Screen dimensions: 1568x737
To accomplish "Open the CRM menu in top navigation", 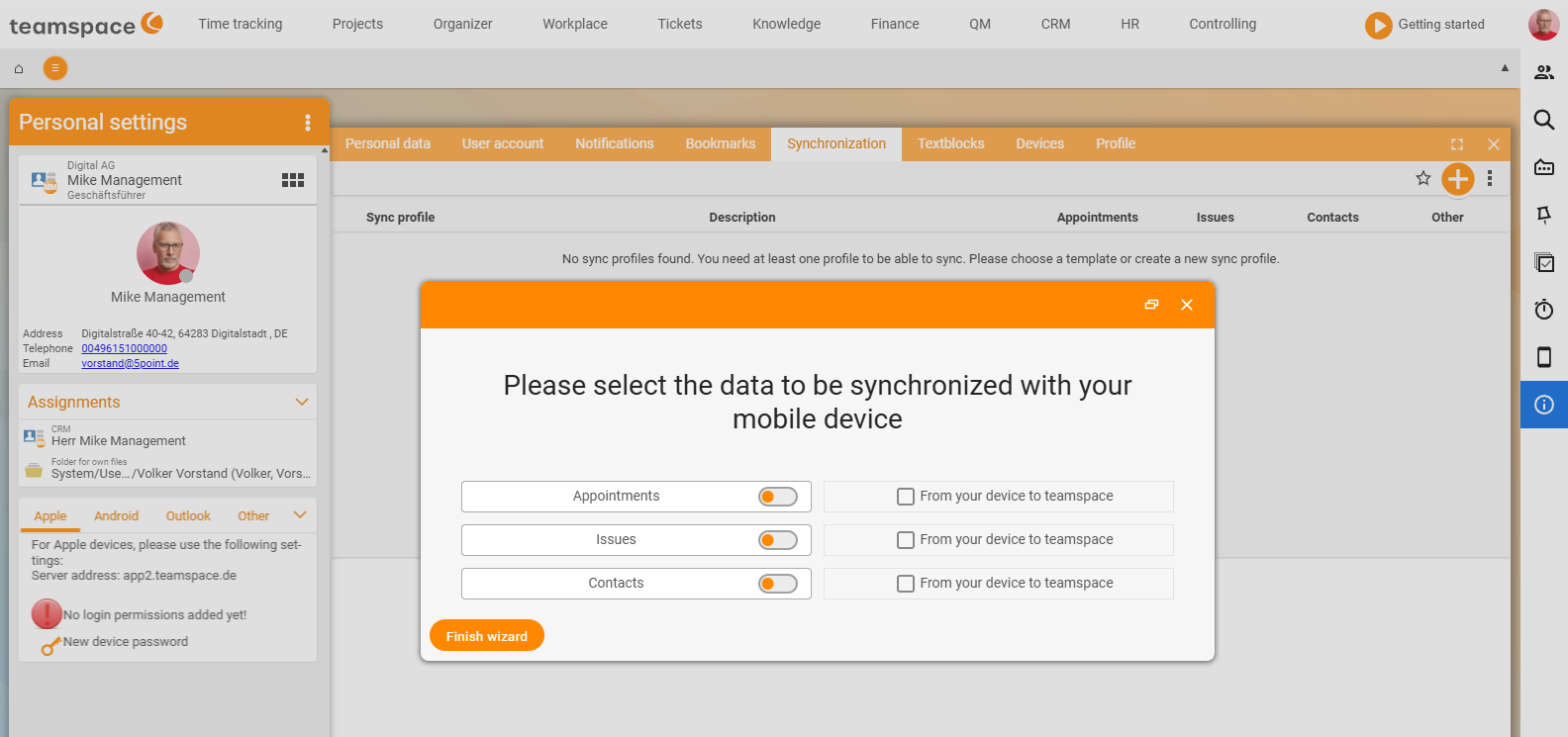I will pyautogui.click(x=1055, y=24).
